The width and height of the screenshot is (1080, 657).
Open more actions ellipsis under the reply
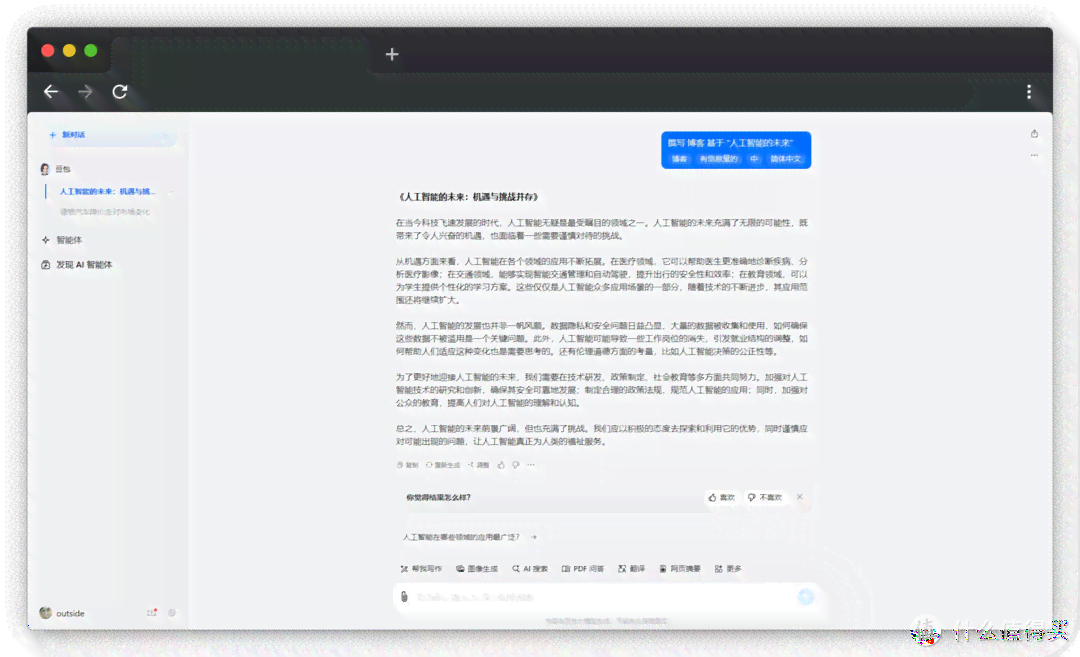(x=531, y=465)
